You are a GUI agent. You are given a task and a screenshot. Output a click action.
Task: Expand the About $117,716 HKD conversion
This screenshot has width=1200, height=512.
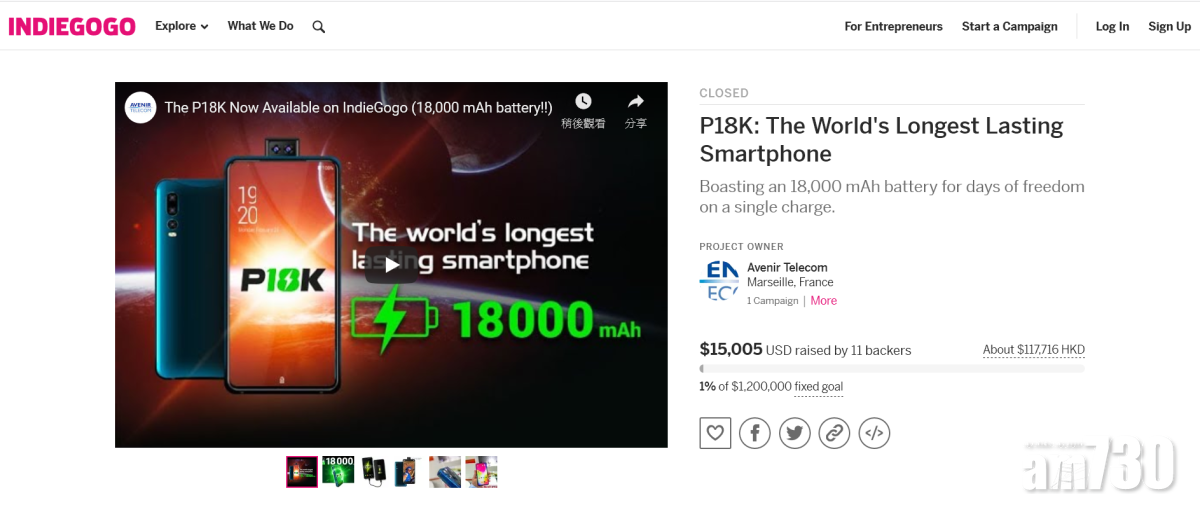tap(1033, 350)
